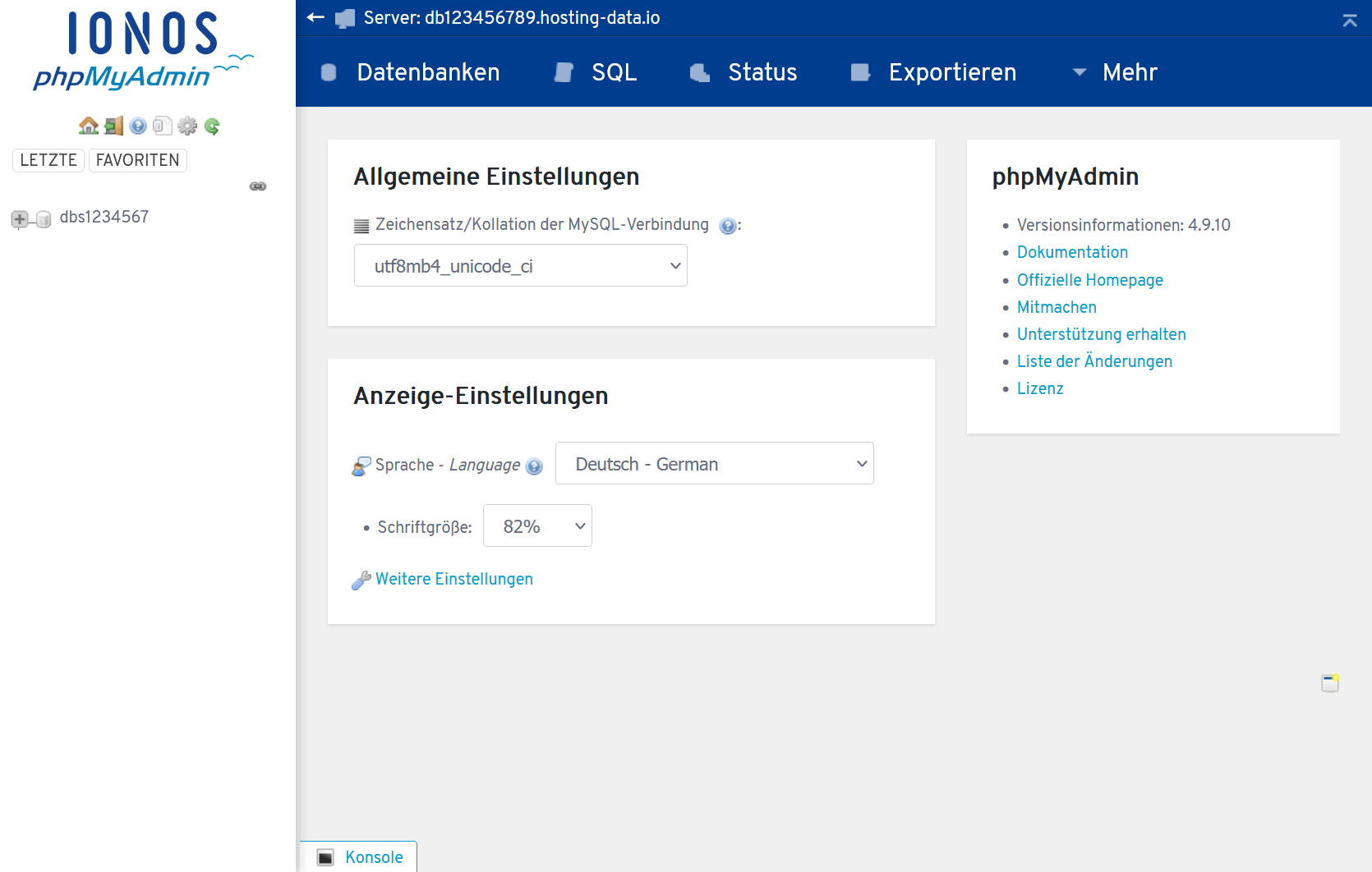Click the chain link icon in the sidebar
Viewport: 1372px width, 872px height.
258,186
